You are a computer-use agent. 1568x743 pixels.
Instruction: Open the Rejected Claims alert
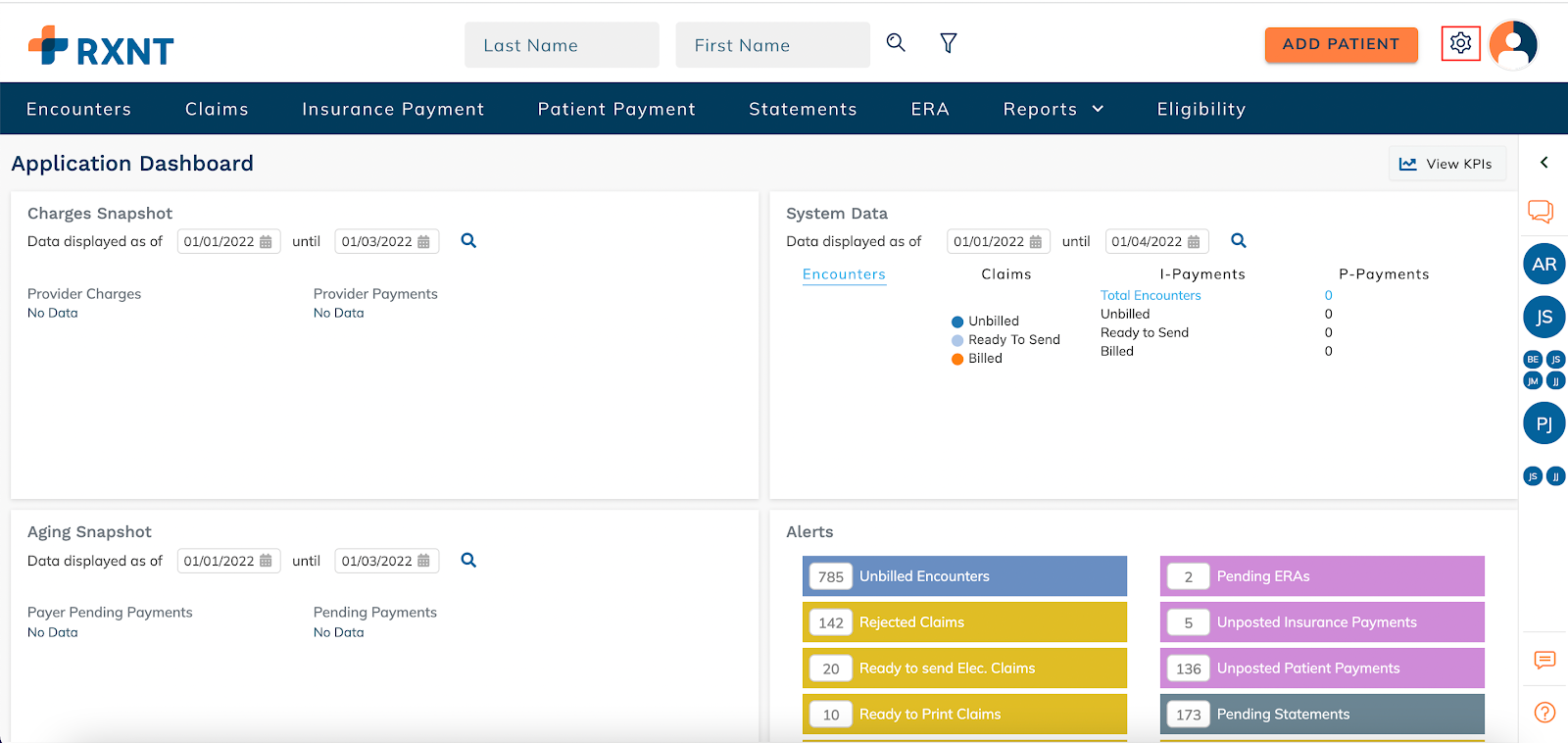pos(964,622)
